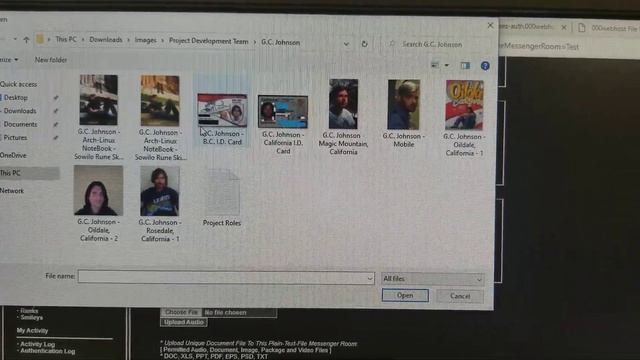
Task: Close the 000webhost browser tab
Action: pyautogui.click(x=564, y=27)
